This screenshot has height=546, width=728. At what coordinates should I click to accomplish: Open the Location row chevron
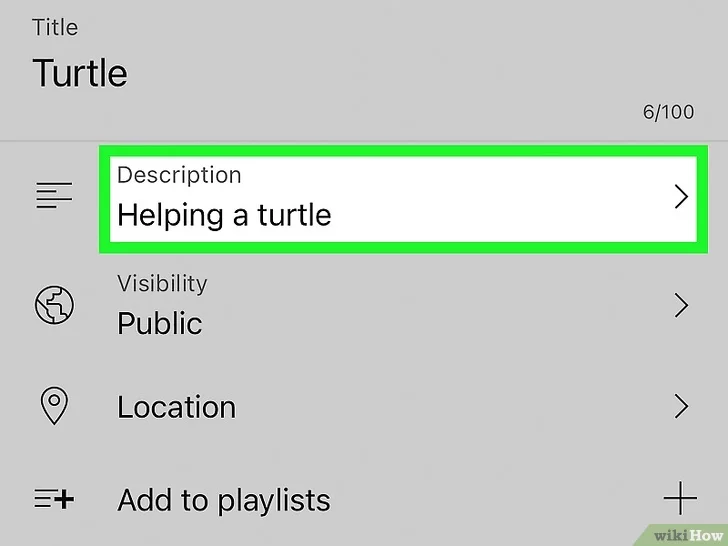click(681, 406)
